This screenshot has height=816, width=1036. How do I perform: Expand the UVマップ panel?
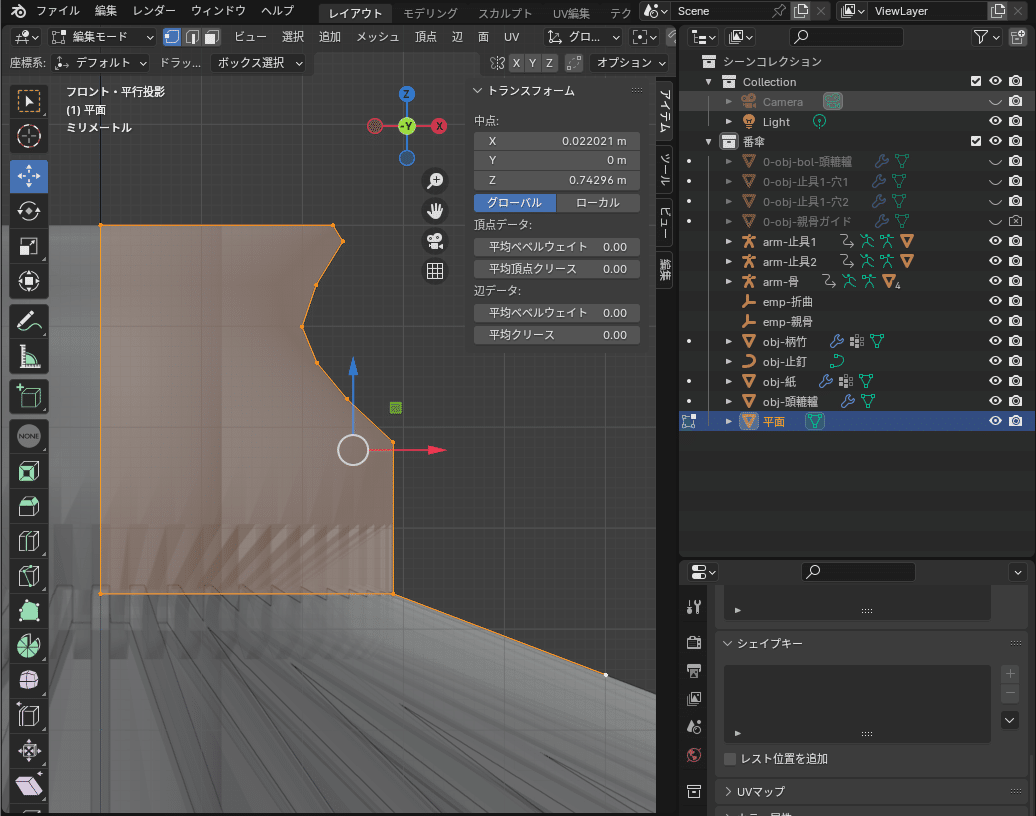760,791
